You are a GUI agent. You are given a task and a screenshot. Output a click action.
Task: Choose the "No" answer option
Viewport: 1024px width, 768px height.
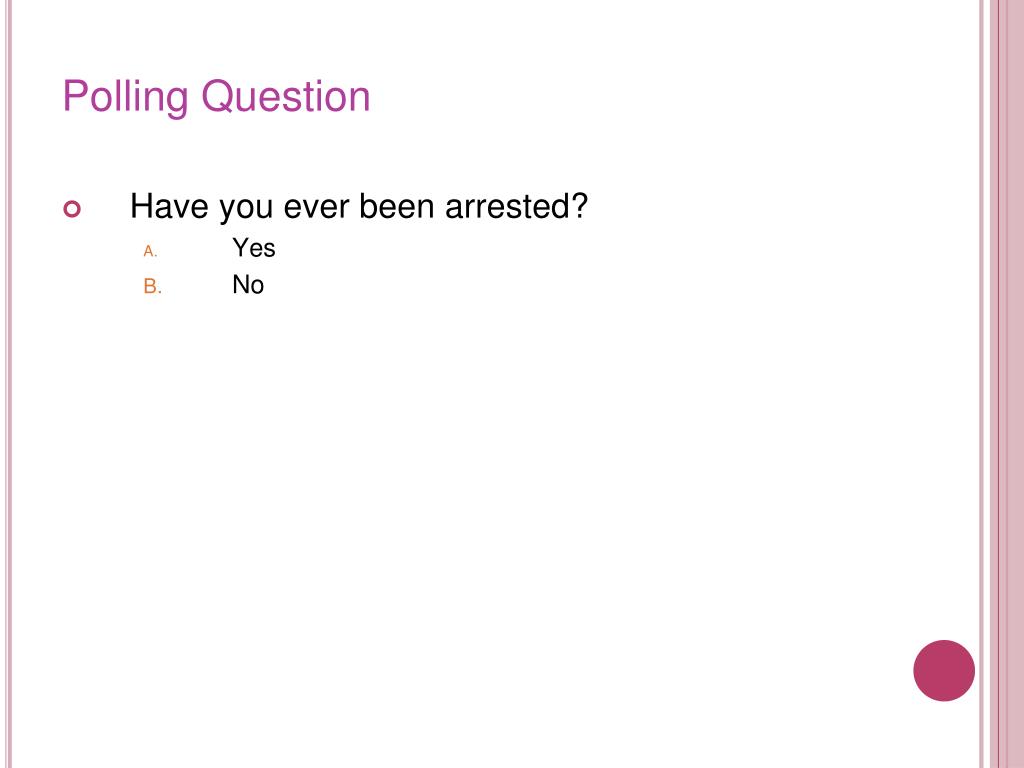coord(248,285)
